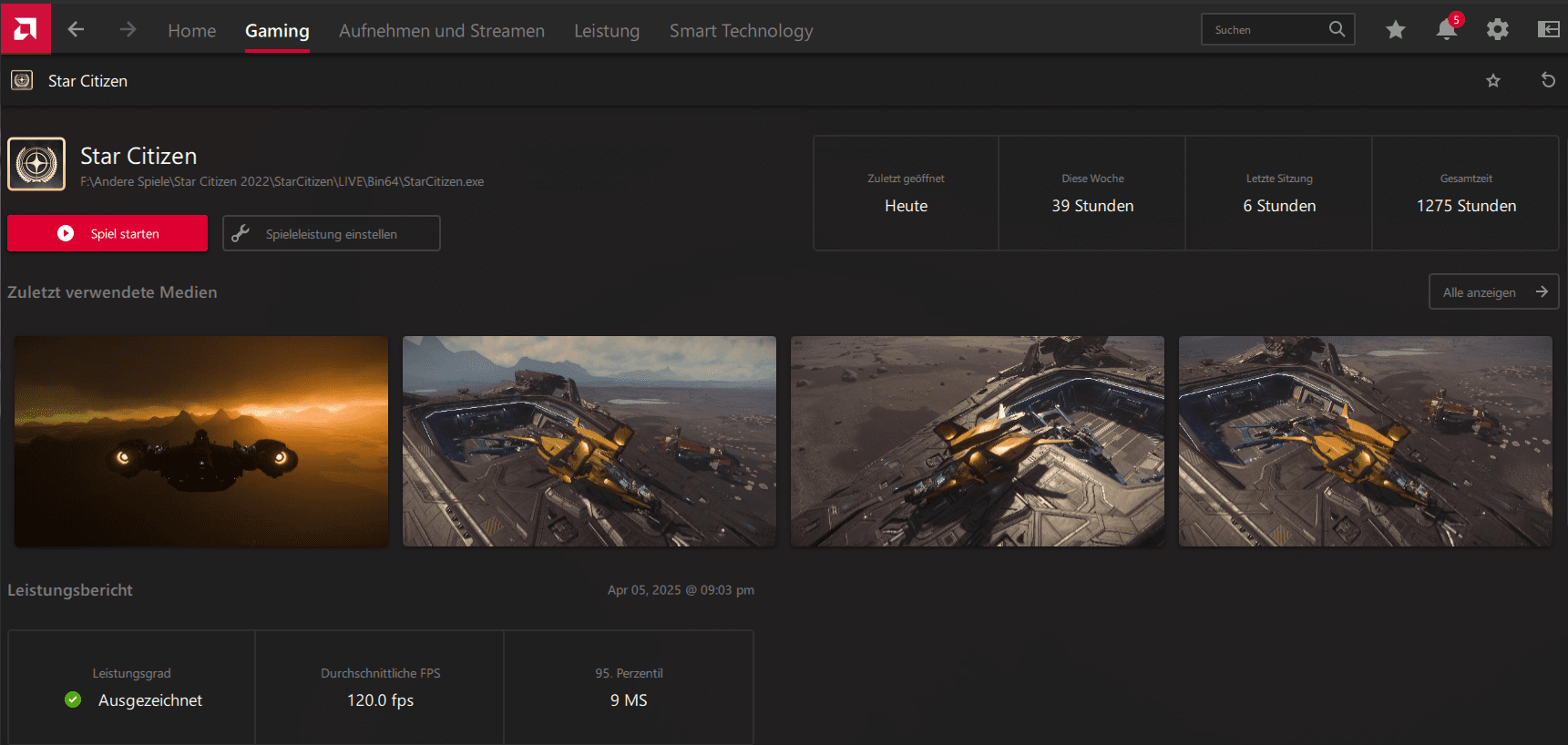Open Smart Technology tab

(742, 31)
